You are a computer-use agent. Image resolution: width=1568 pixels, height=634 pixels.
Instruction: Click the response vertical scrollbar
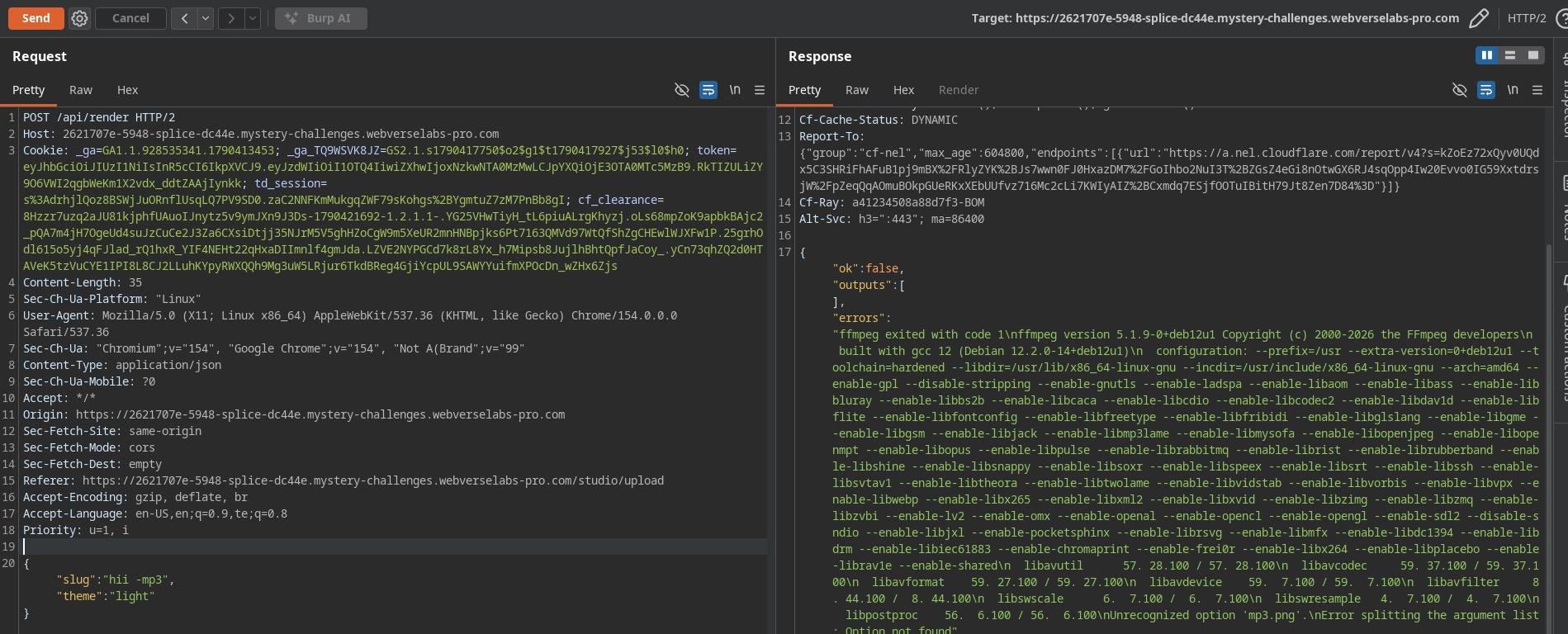[1550, 438]
